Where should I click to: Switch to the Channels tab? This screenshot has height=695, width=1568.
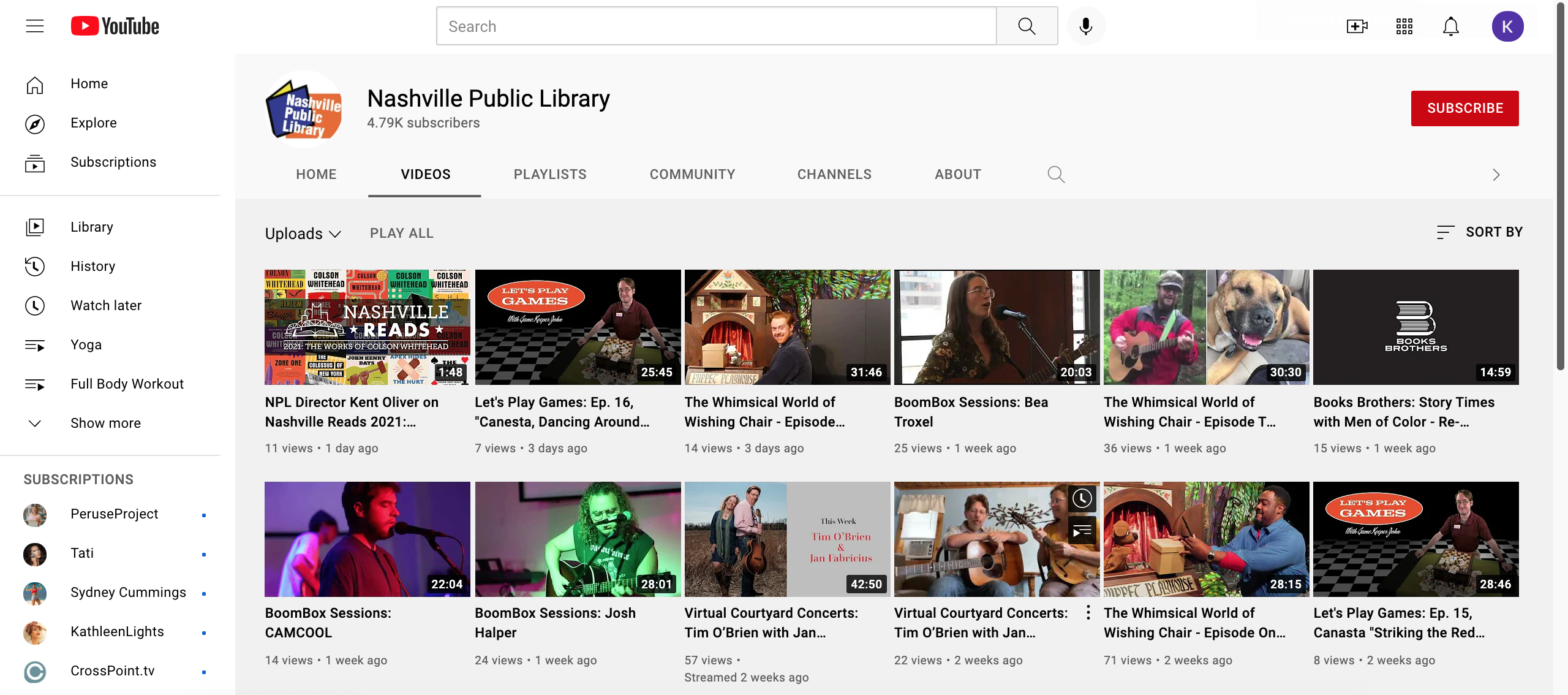(834, 175)
